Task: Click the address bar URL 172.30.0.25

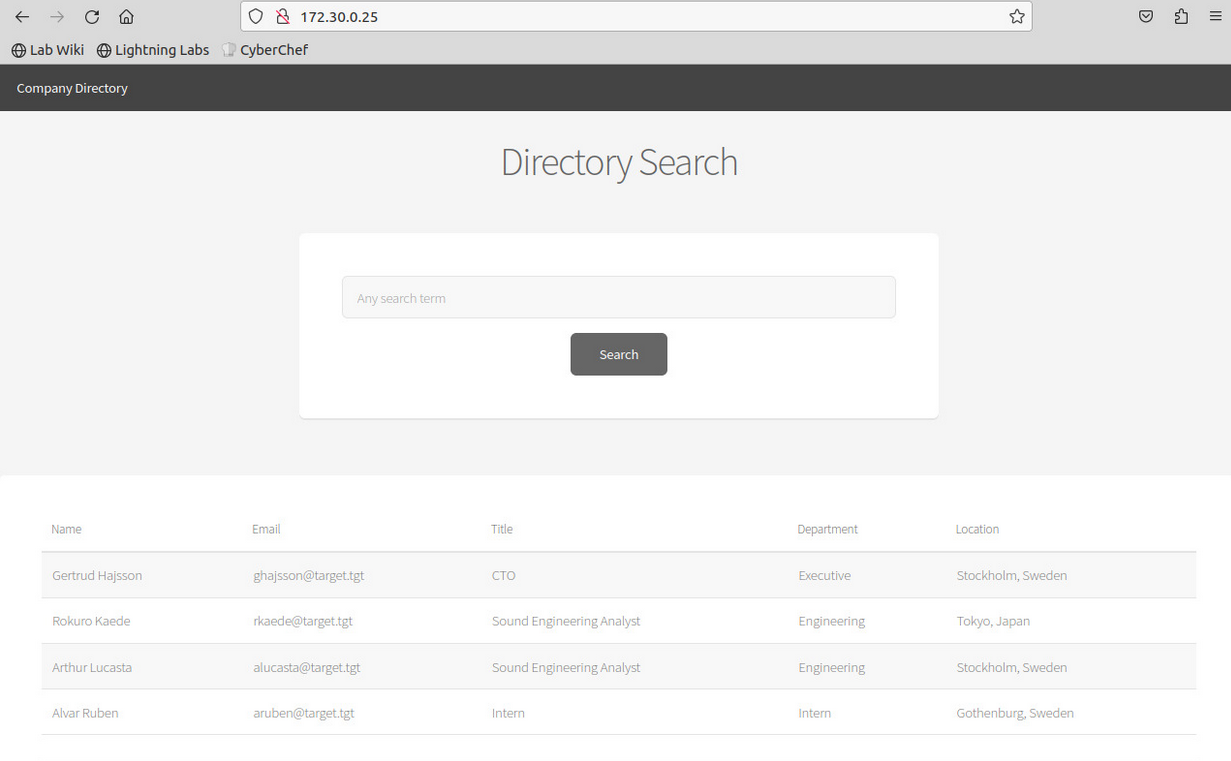Action: click(x=339, y=17)
